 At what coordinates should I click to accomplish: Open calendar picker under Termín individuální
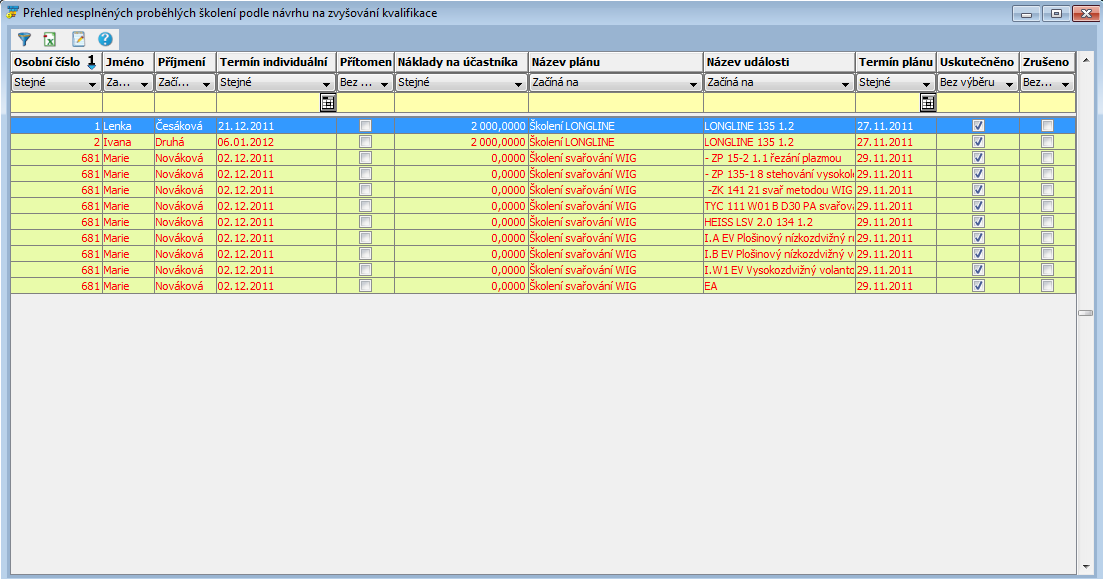click(x=327, y=102)
